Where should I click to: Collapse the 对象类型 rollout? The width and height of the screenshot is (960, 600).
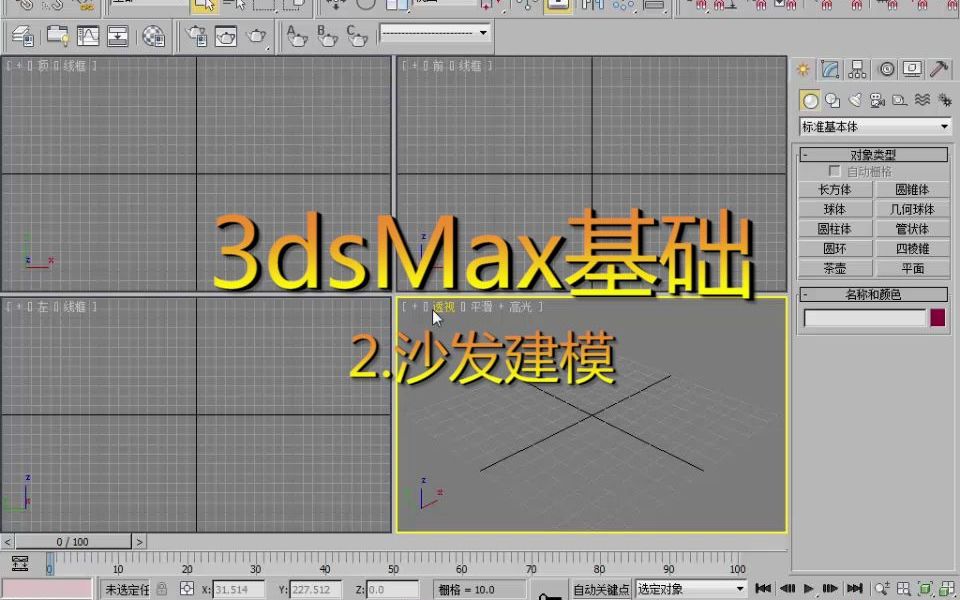(805, 155)
